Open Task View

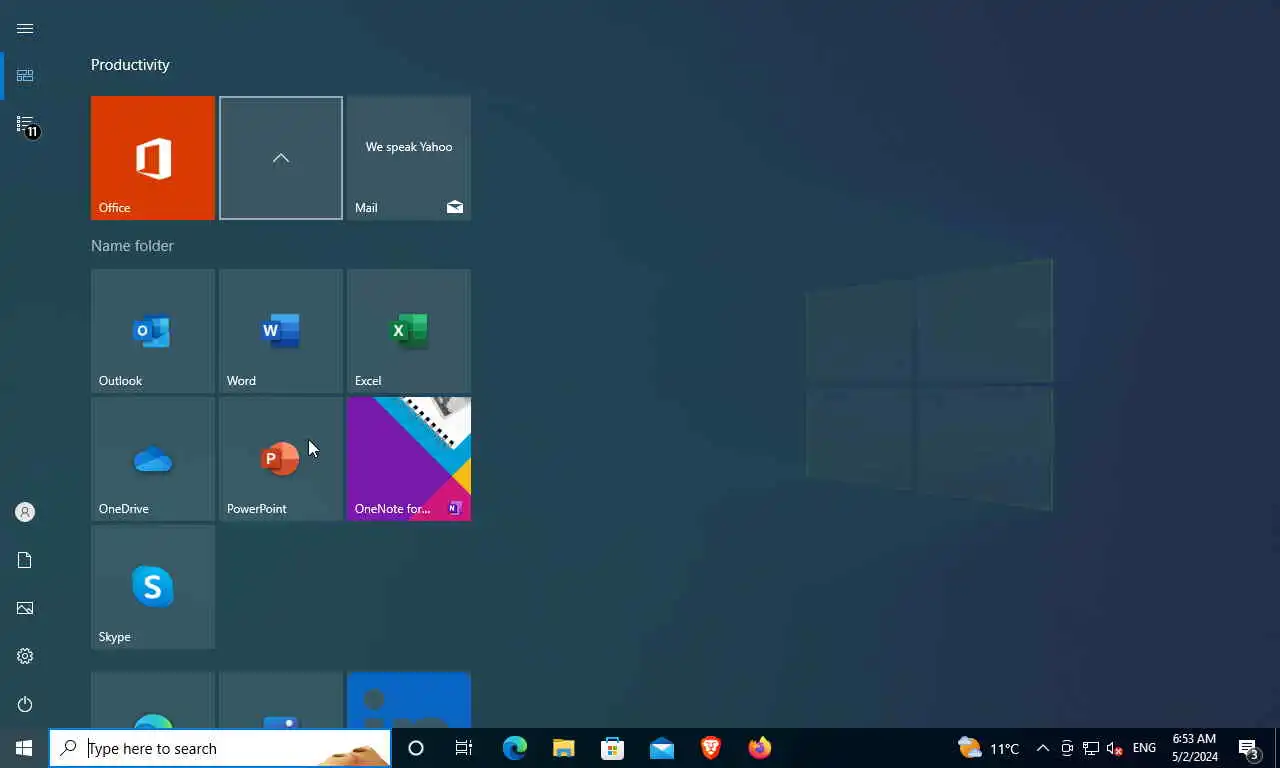point(464,748)
